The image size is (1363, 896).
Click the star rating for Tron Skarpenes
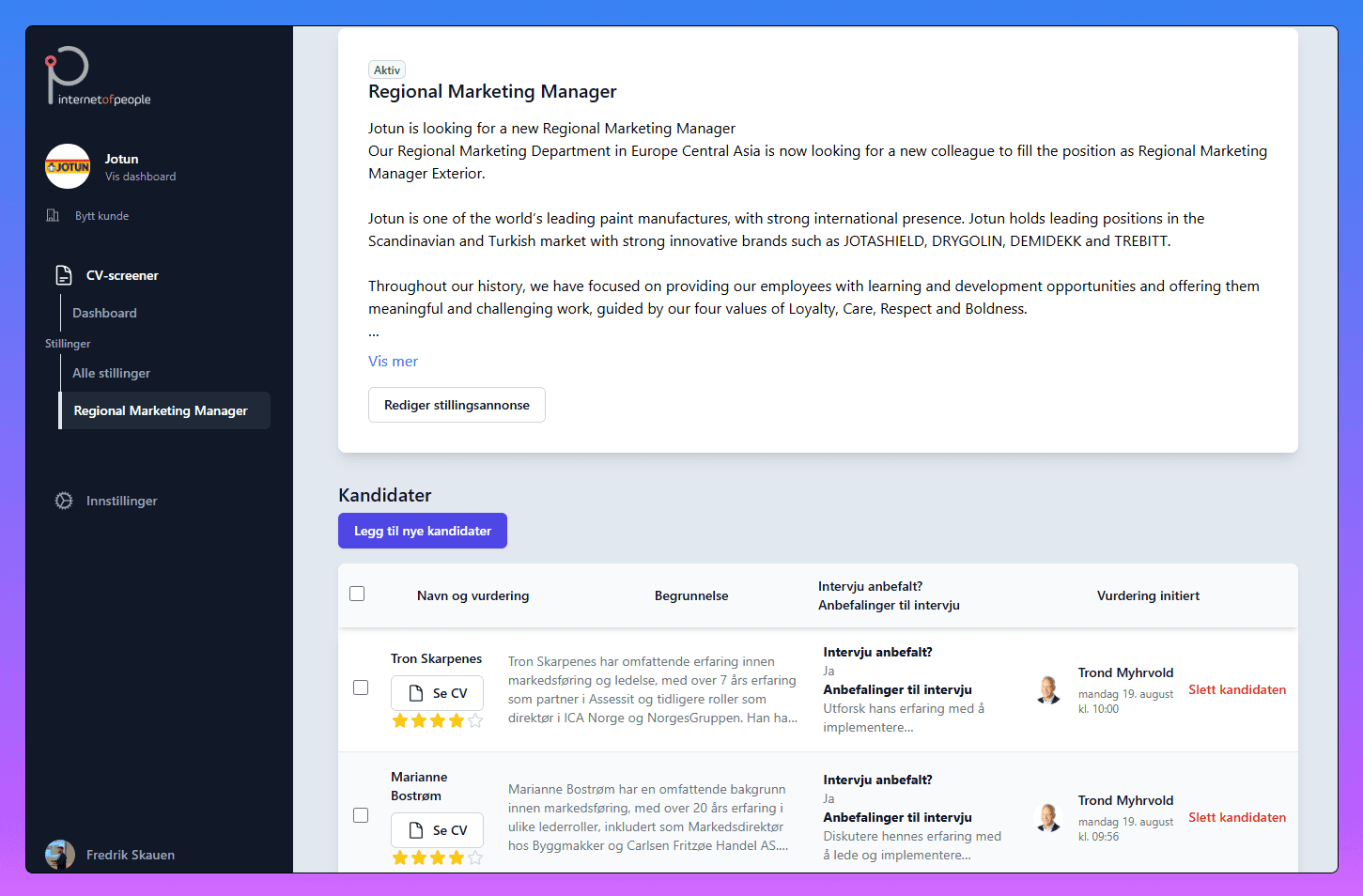(x=438, y=720)
